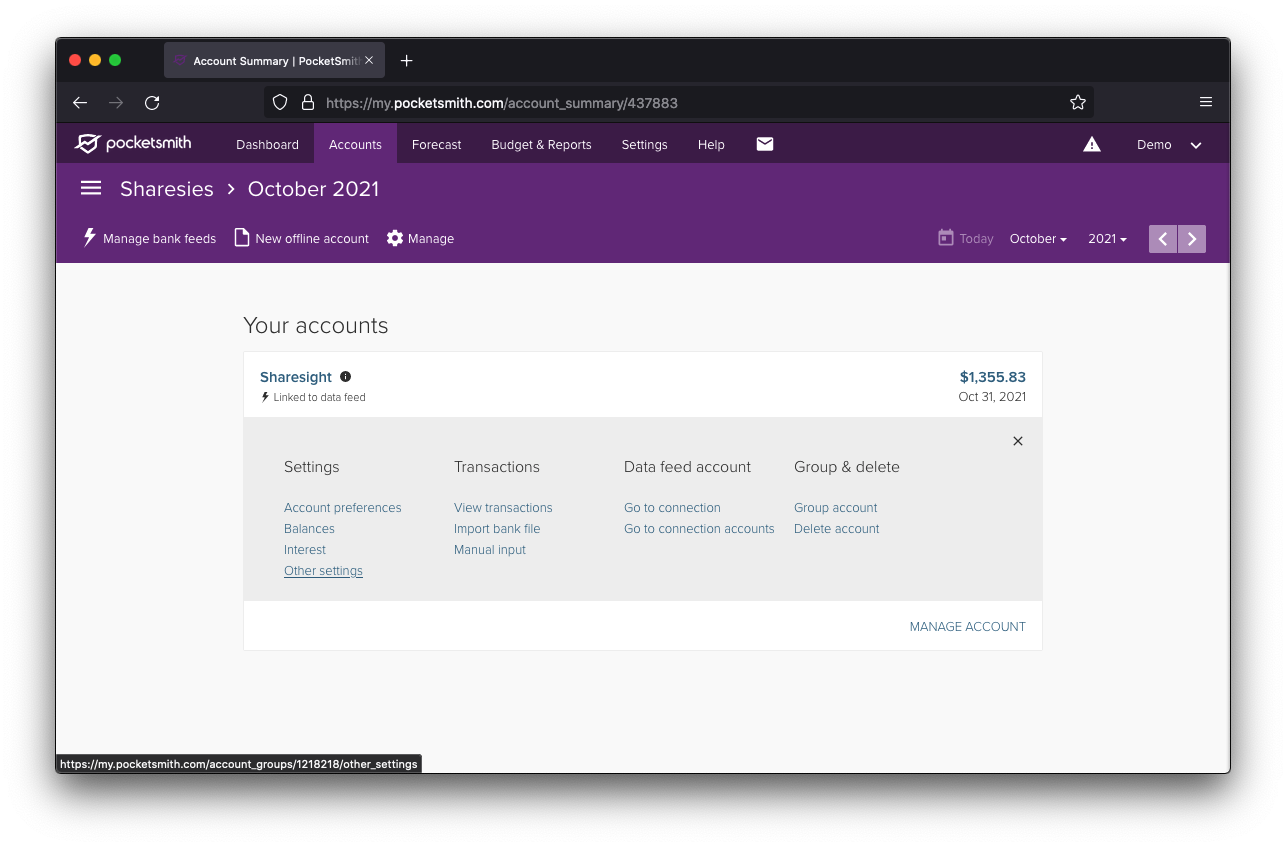Click Manage bank feeds

149,239
